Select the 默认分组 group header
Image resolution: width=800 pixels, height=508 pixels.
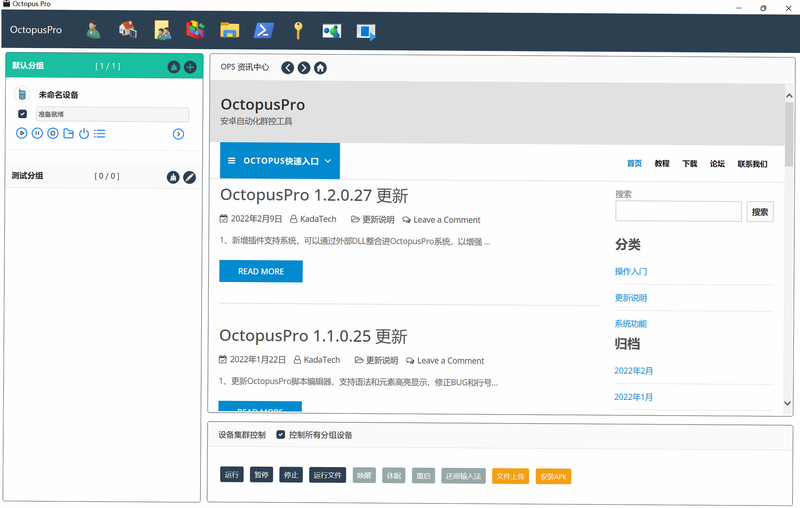104,66
